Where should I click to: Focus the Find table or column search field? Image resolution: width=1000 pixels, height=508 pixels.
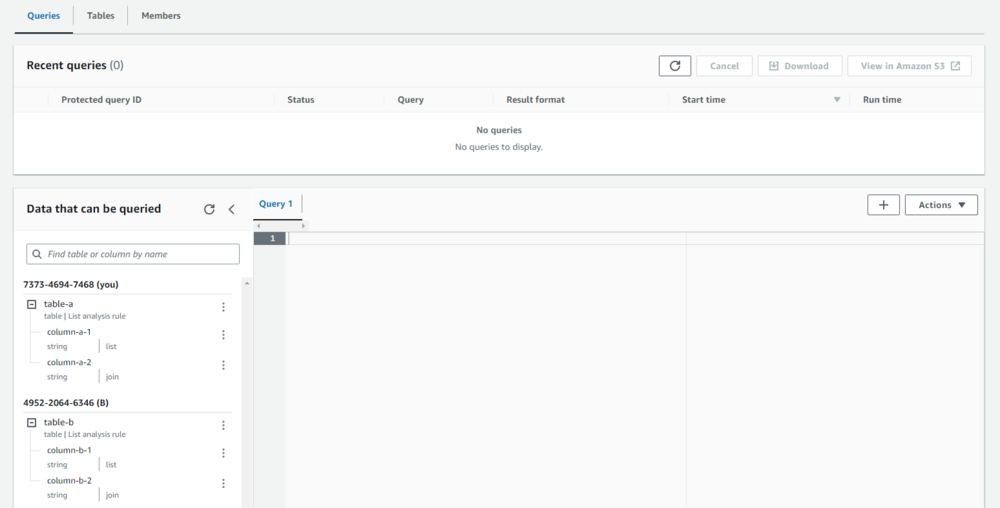click(x=133, y=254)
